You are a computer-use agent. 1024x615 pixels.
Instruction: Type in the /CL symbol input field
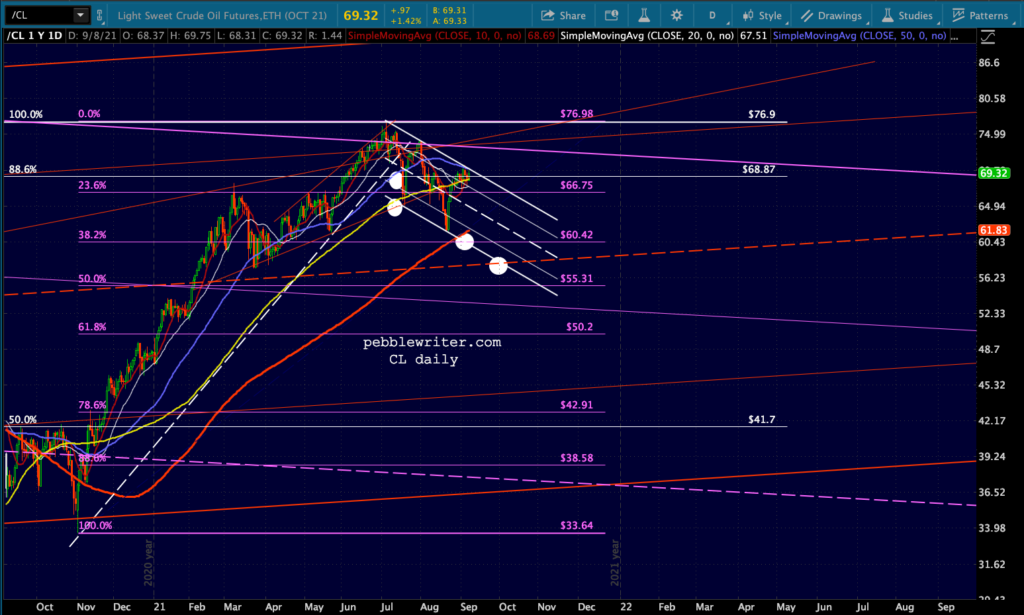(x=39, y=15)
